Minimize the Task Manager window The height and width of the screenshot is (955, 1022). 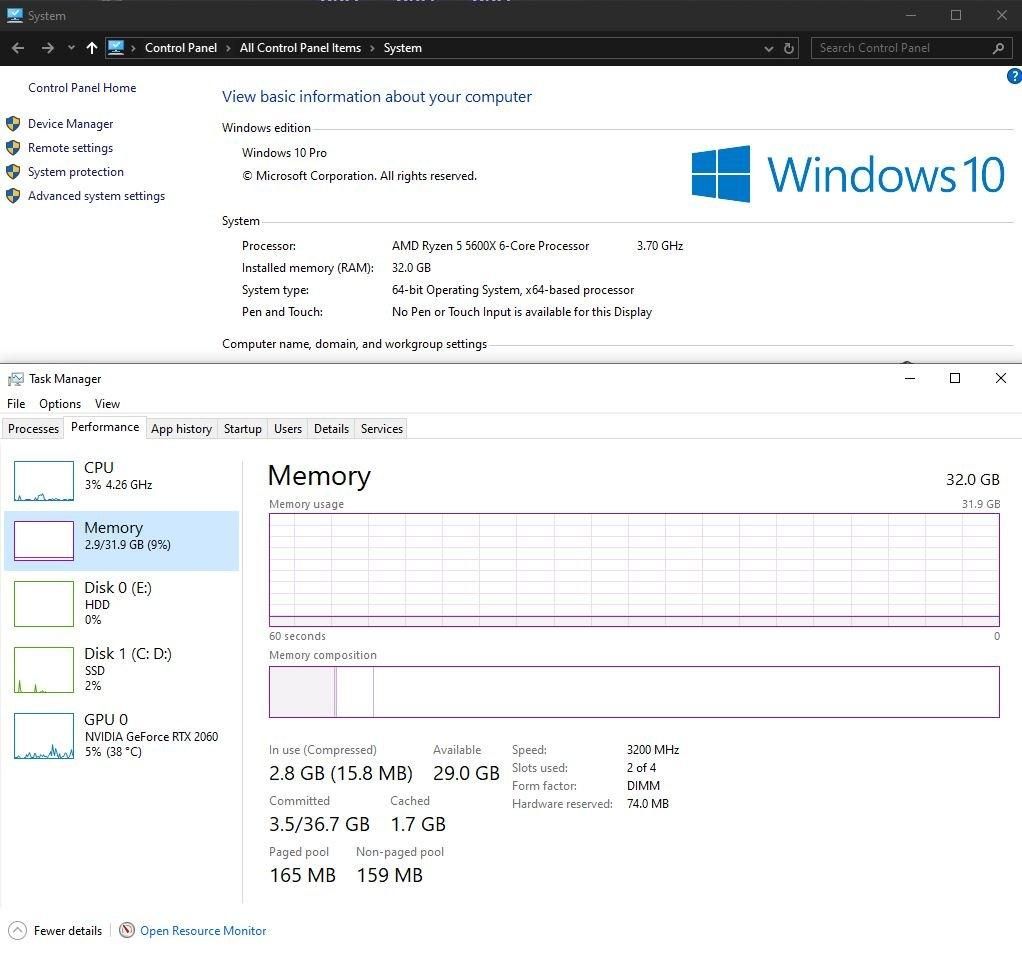click(x=910, y=378)
